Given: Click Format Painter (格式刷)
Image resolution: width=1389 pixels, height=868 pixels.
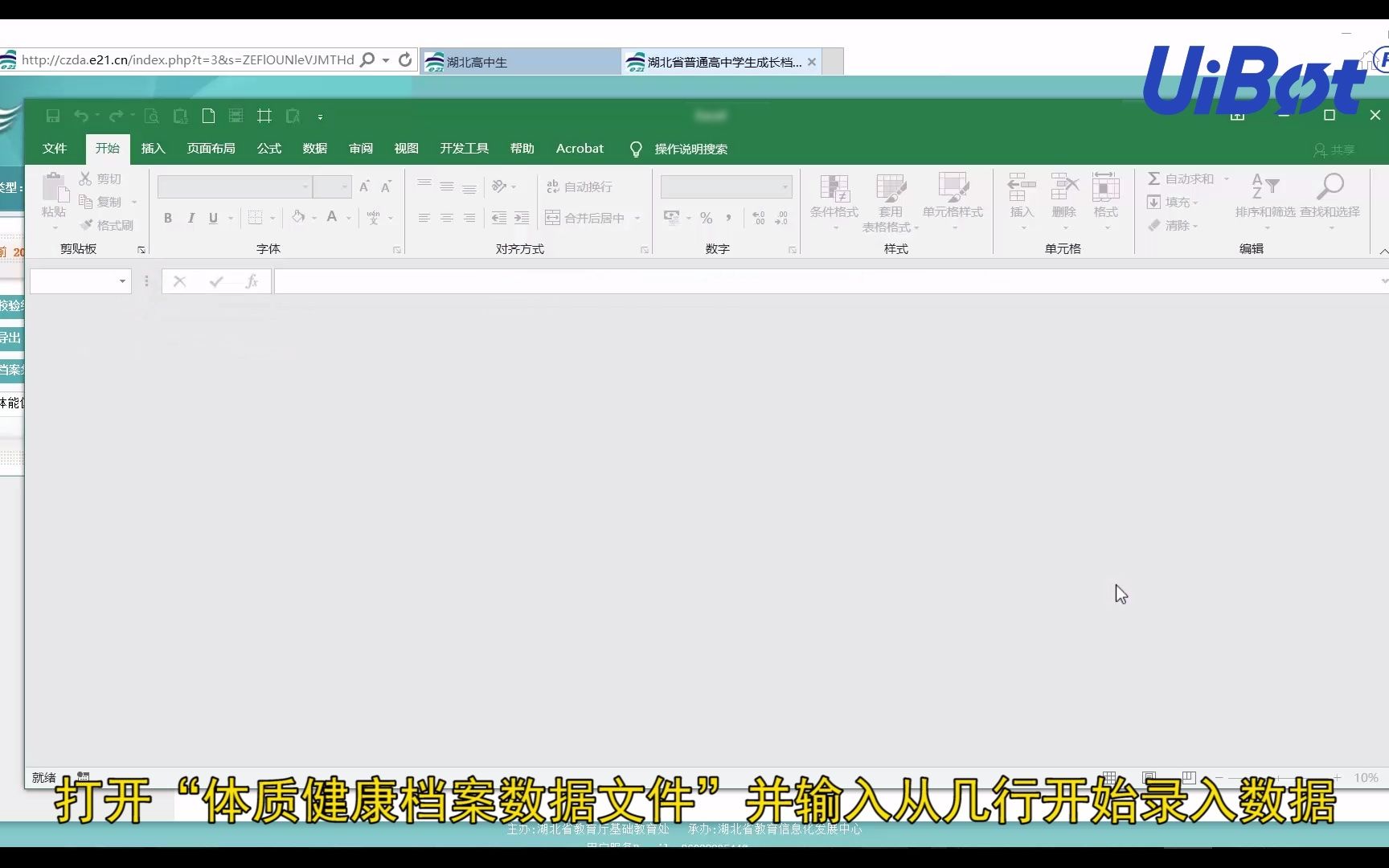Looking at the screenshot, I should pyautogui.click(x=107, y=225).
